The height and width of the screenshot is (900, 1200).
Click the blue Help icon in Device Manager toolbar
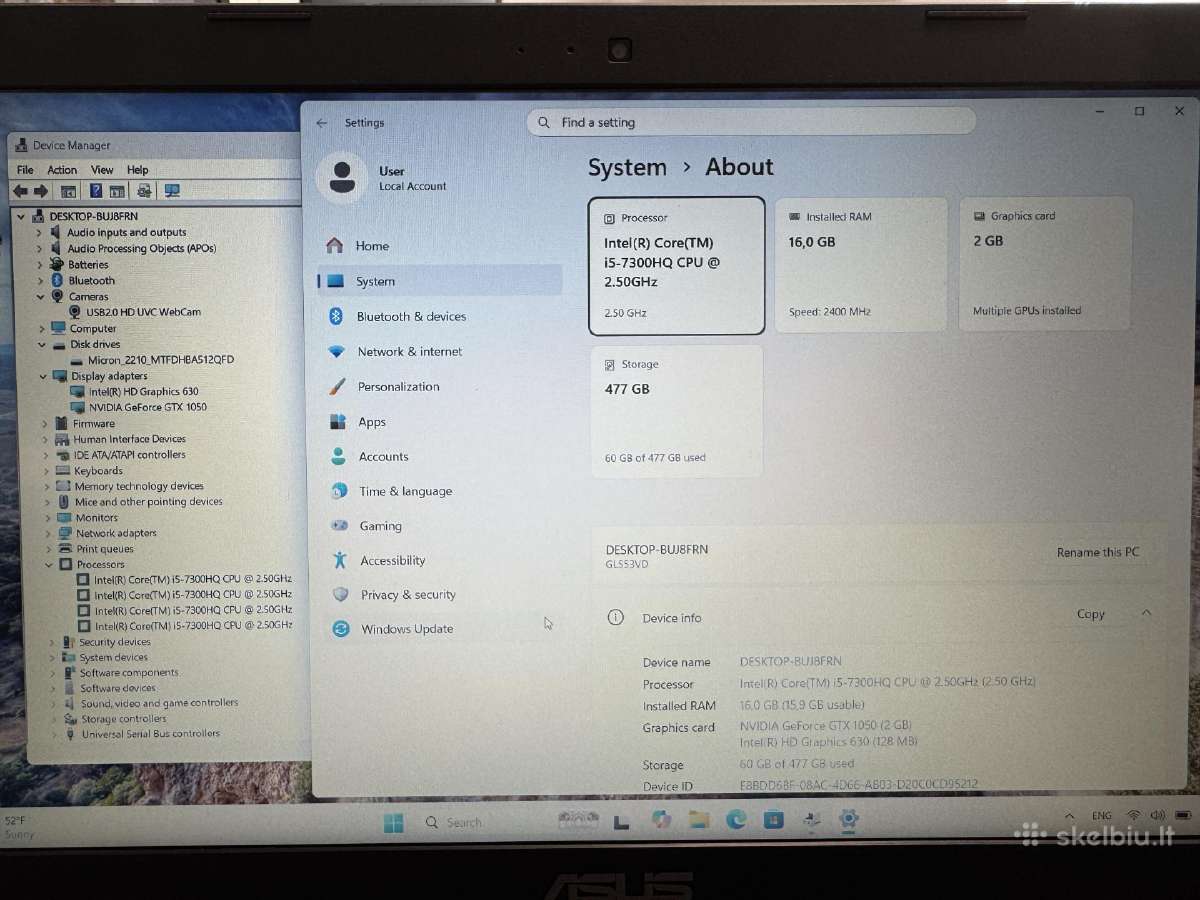coord(96,191)
